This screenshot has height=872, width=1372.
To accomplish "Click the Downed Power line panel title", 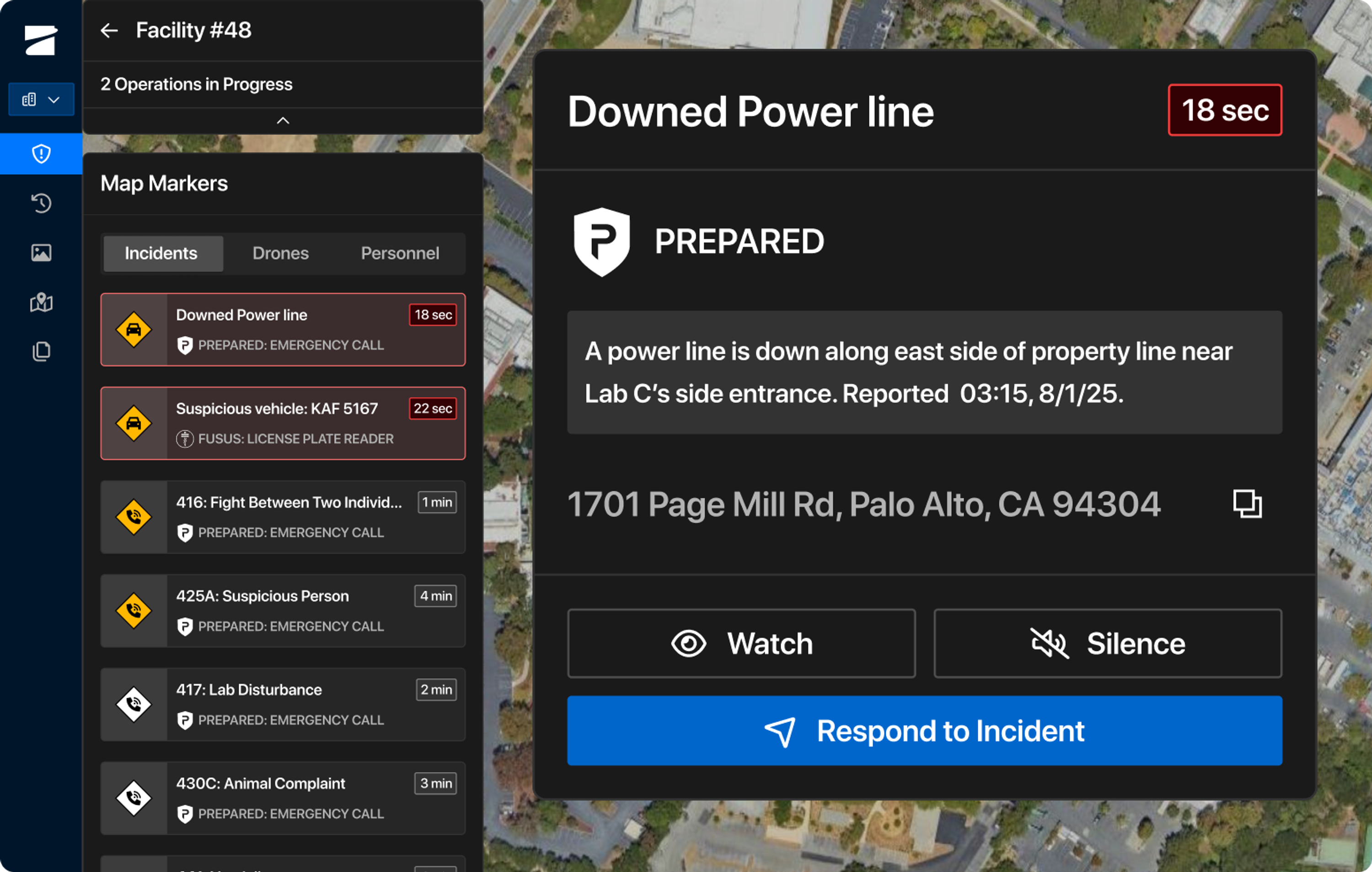I will [750, 111].
